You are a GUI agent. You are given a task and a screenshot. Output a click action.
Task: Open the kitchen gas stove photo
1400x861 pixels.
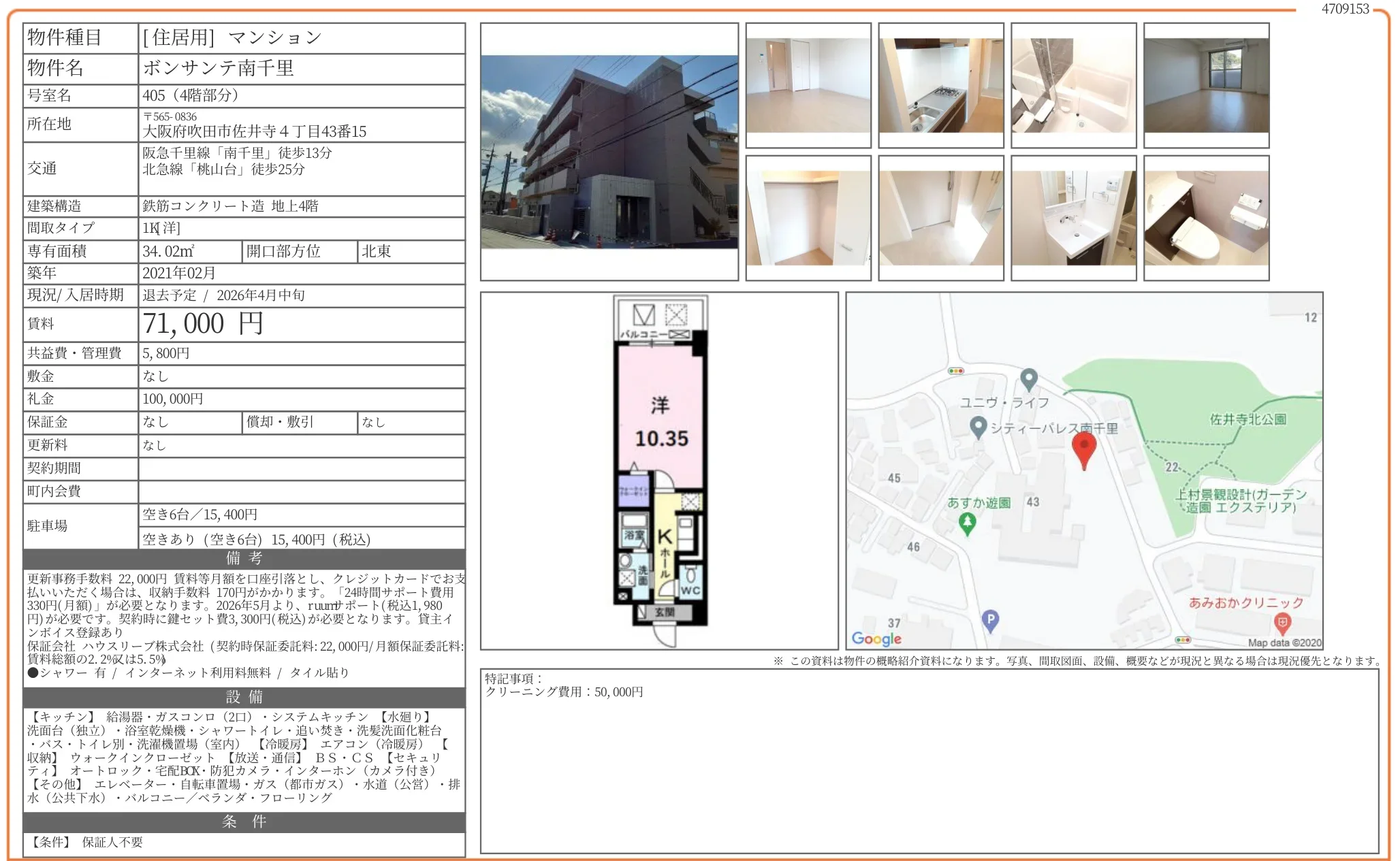[940, 85]
